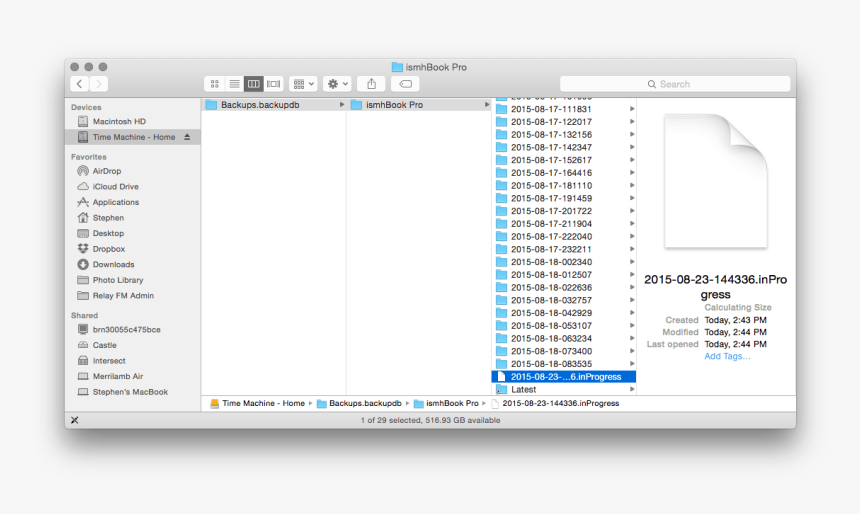The image size is (860, 514).
Task: Open Photo Library folder in sidebar
Action: (132, 280)
